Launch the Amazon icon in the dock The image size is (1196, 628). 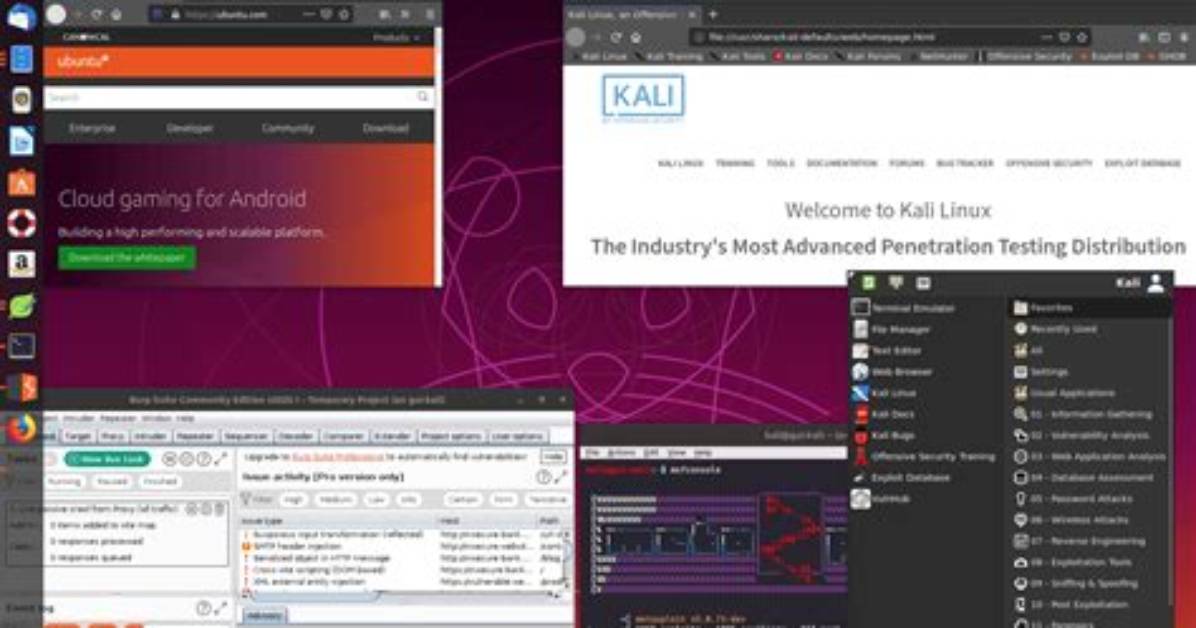(x=21, y=264)
